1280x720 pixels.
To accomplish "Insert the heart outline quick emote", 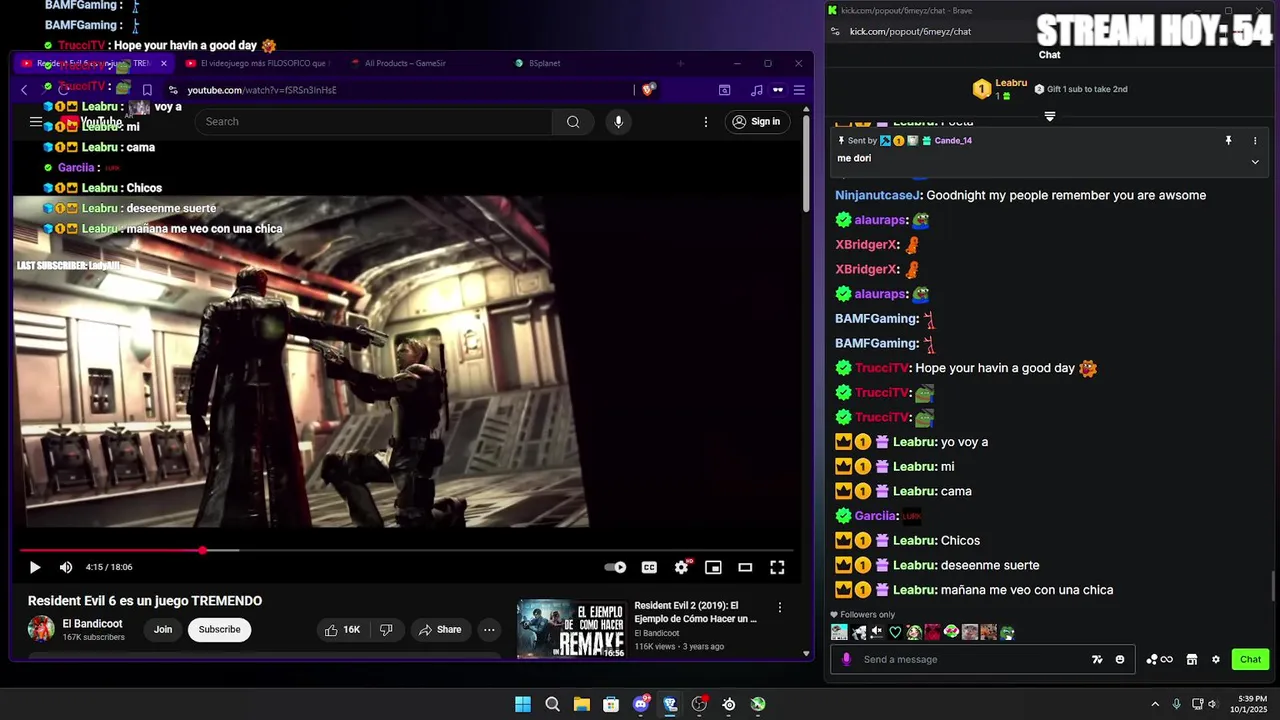I will (x=895, y=632).
